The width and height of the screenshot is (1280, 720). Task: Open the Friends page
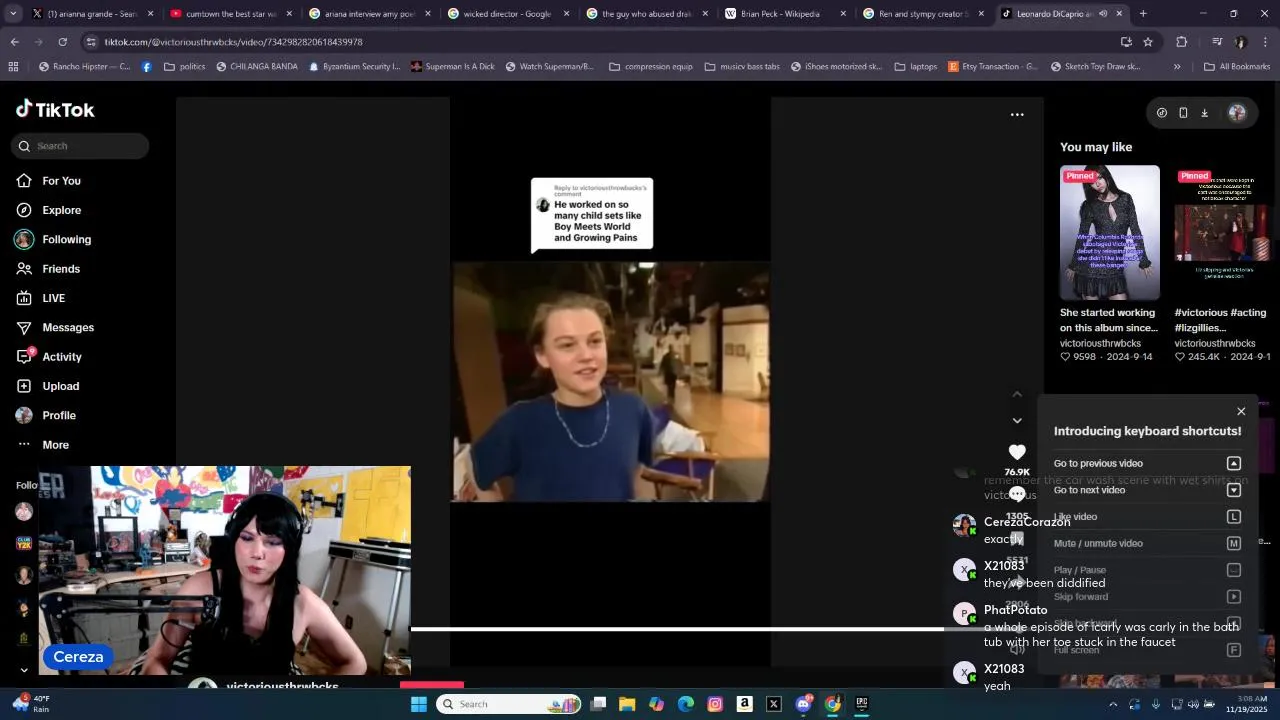(61, 269)
